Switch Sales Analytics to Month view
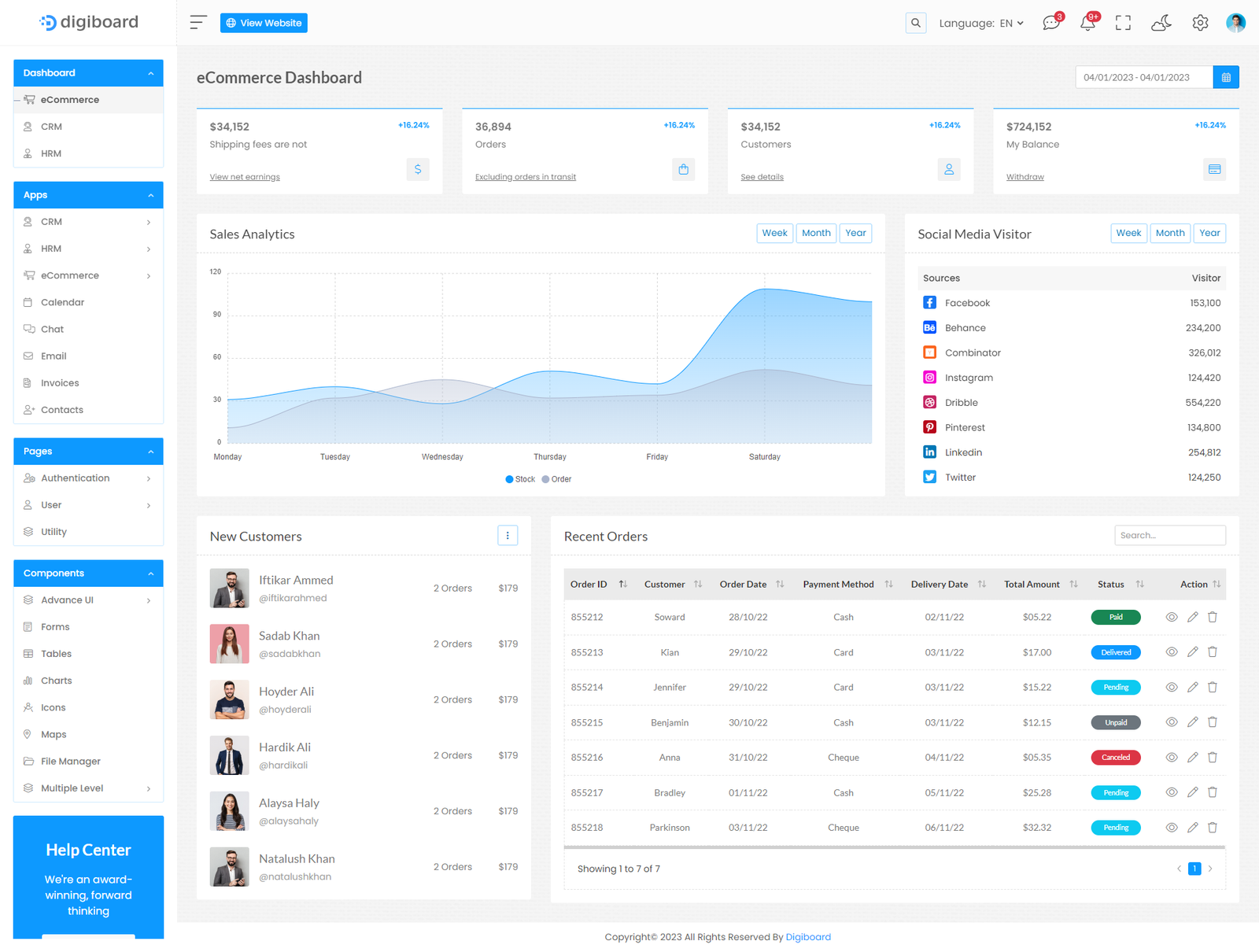 coord(816,233)
